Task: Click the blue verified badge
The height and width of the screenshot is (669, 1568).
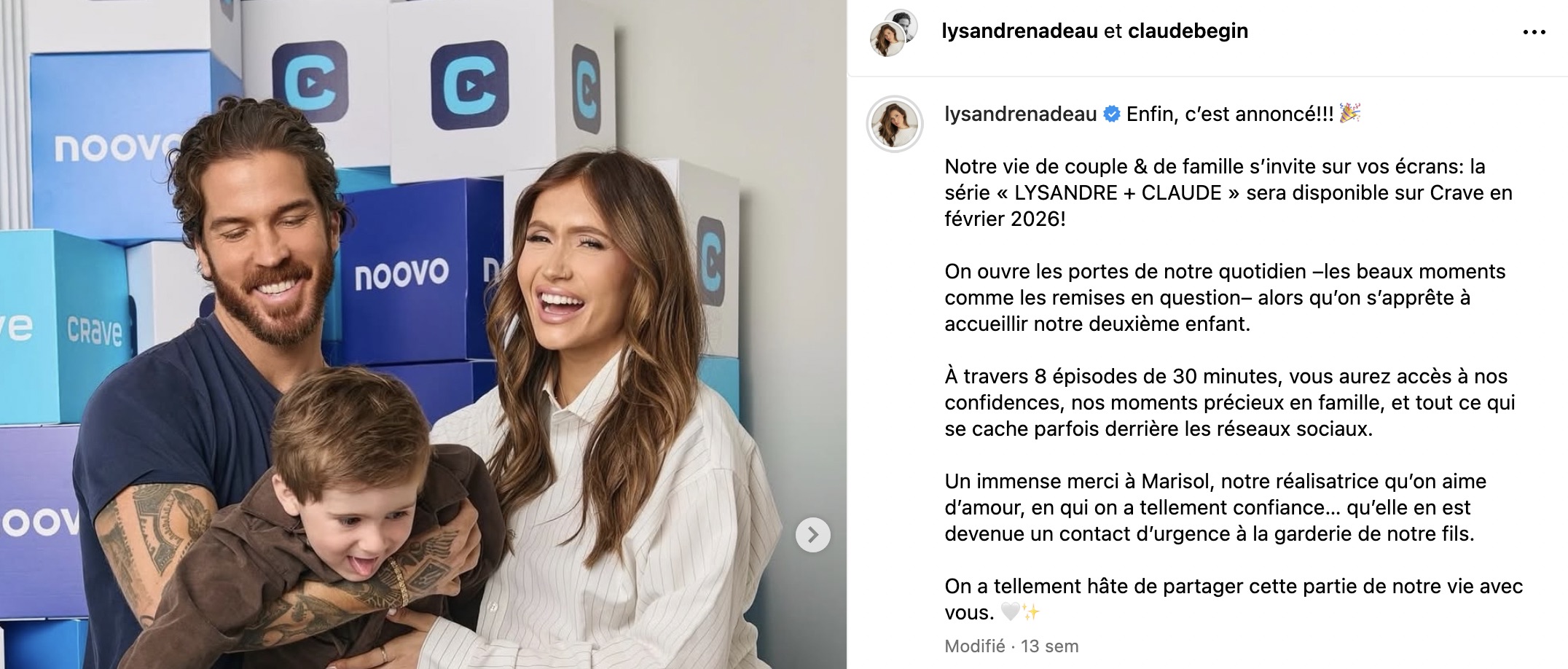Action: (1111, 114)
